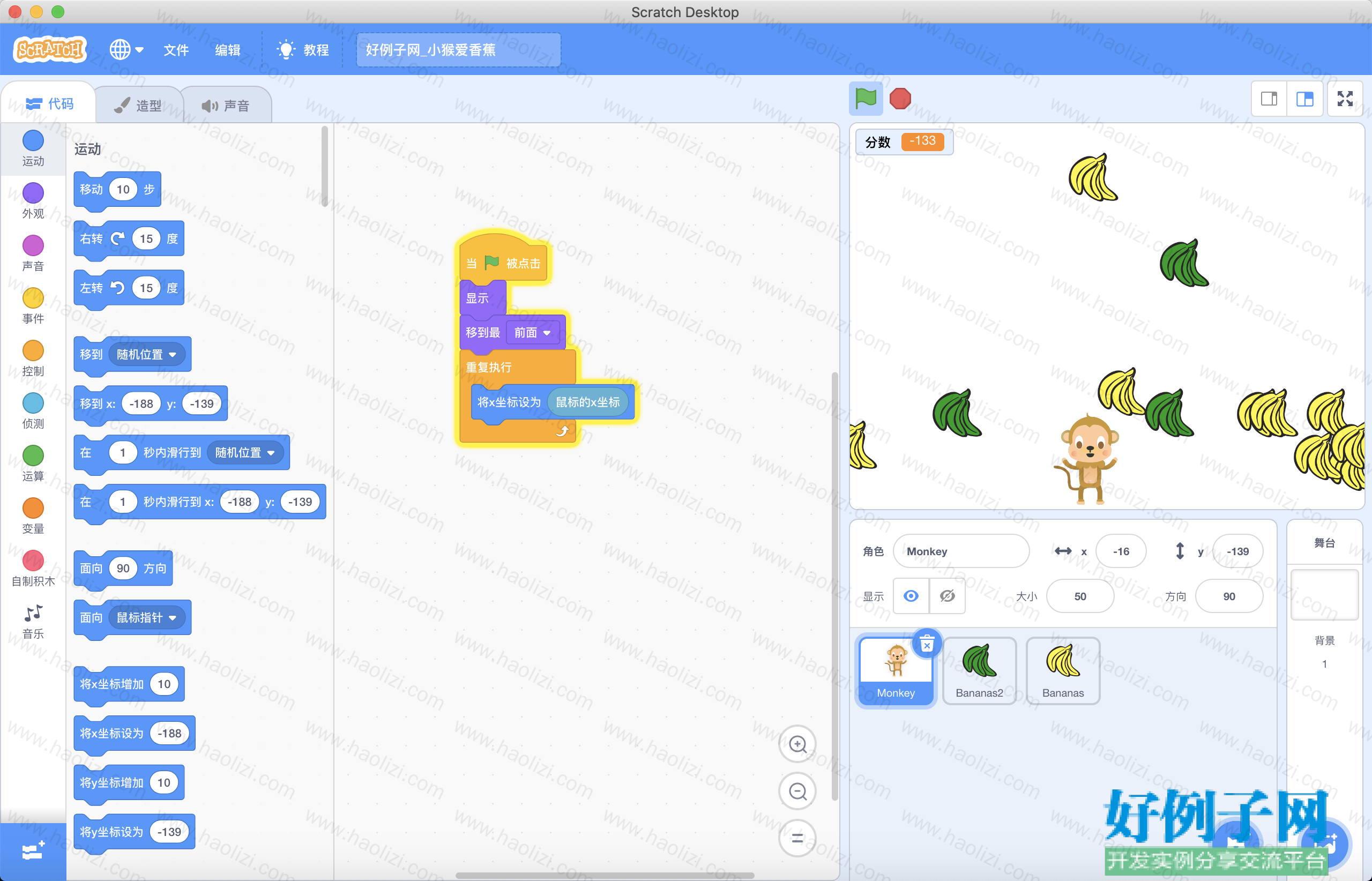
Task: Enter full screen stage mode
Action: tap(1345, 99)
